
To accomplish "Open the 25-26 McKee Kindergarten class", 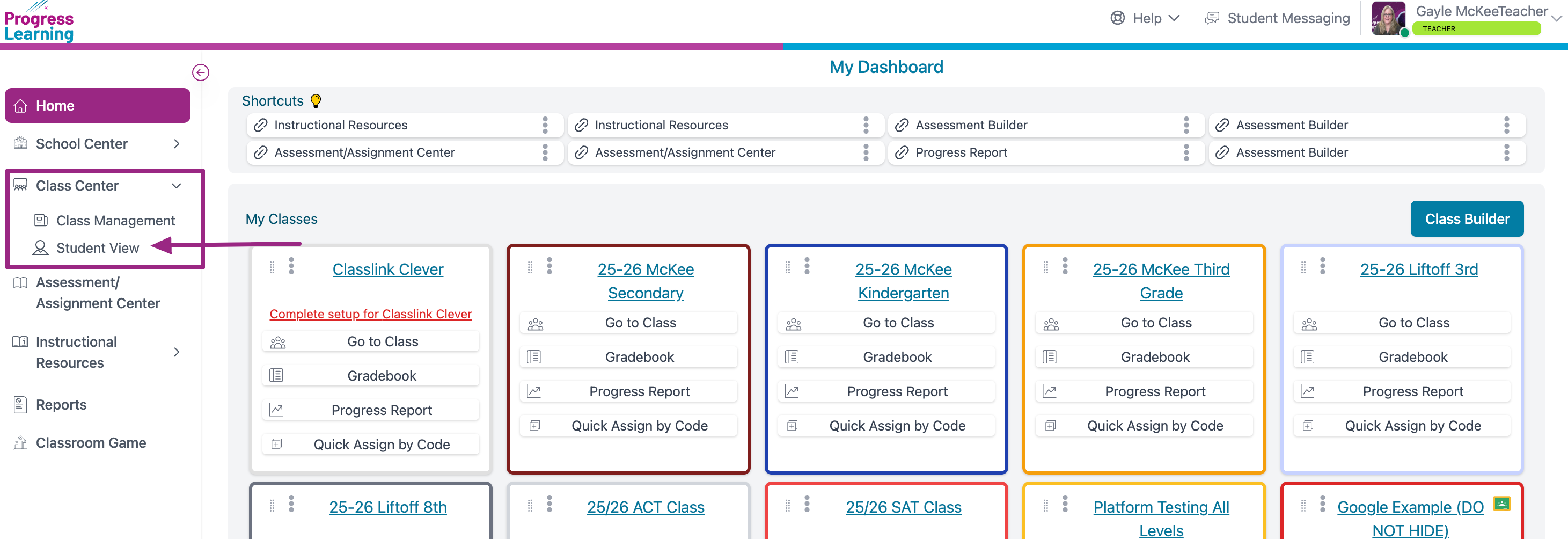I will coord(903,281).
